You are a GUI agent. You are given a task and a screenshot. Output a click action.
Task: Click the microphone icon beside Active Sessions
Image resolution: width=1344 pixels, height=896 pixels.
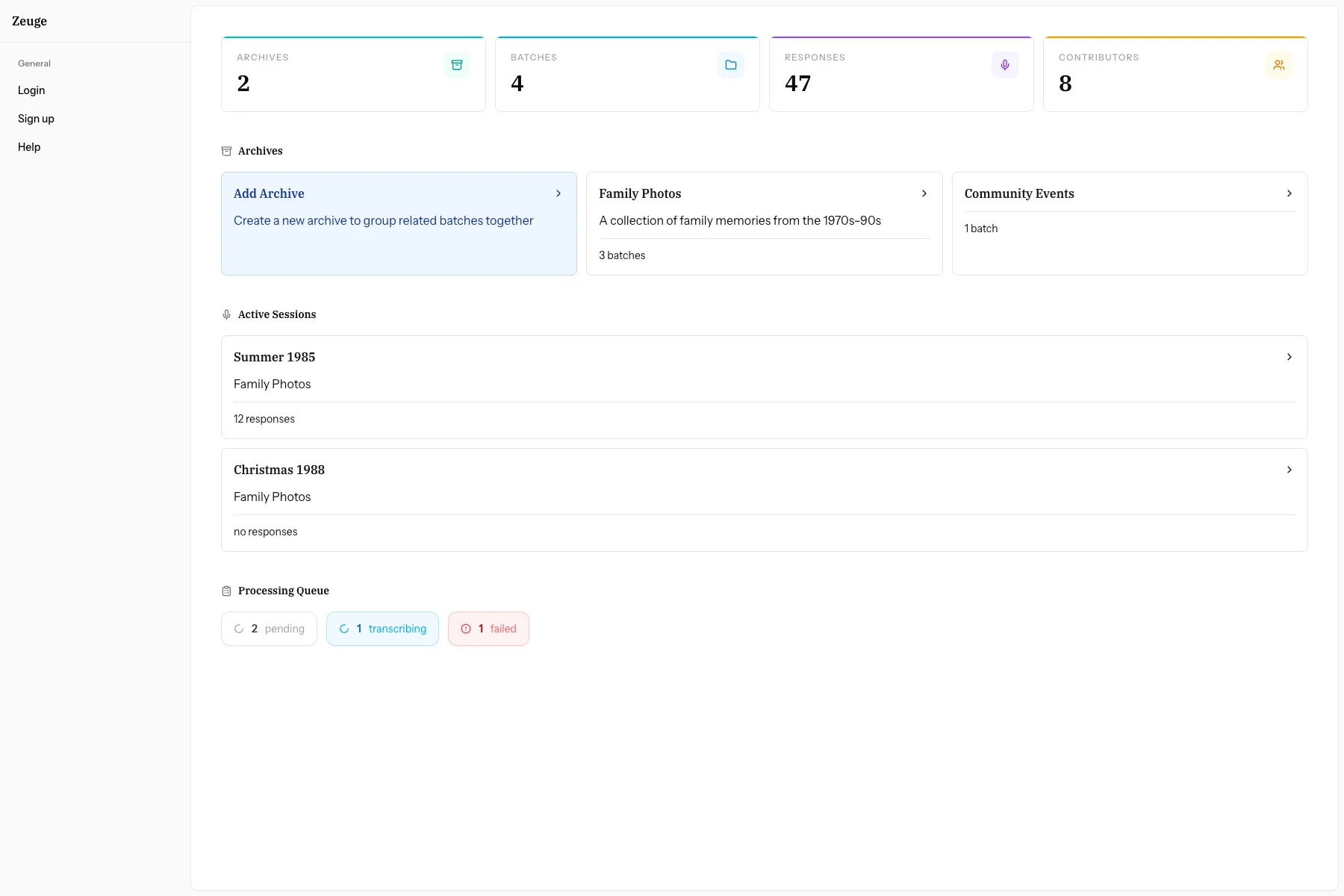pos(226,314)
